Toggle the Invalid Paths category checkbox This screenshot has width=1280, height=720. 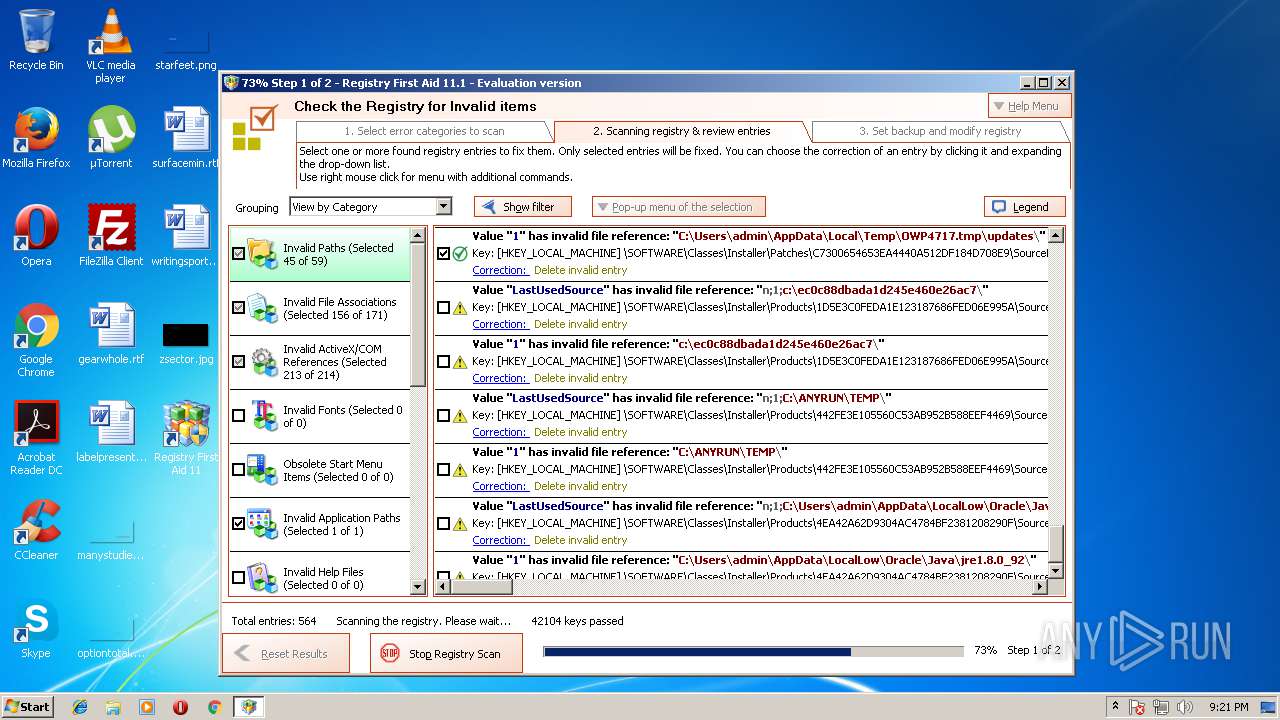point(238,254)
